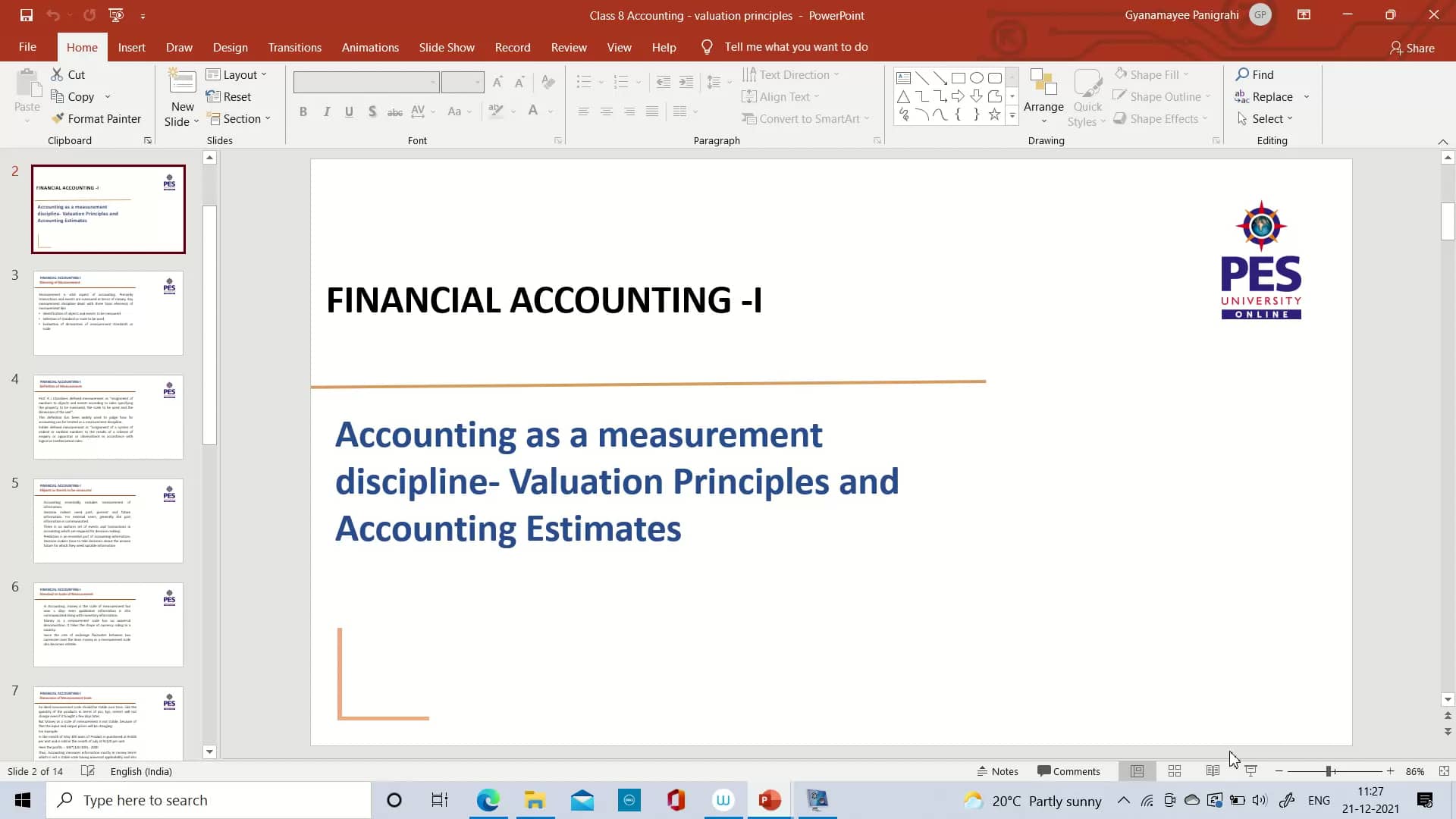Open the Insert tab

[132, 47]
